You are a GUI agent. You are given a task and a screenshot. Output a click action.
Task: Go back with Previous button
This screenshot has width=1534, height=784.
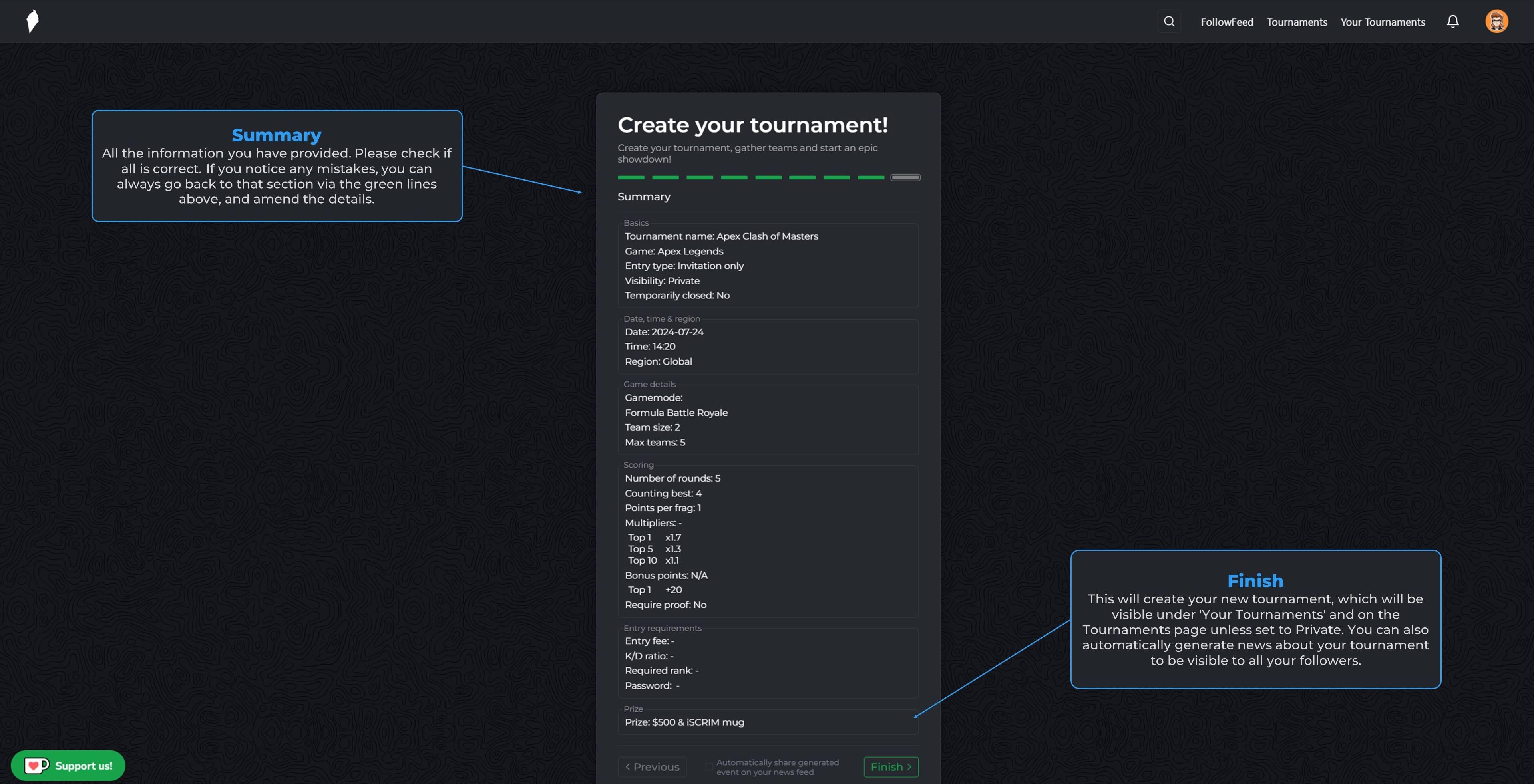(x=652, y=767)
